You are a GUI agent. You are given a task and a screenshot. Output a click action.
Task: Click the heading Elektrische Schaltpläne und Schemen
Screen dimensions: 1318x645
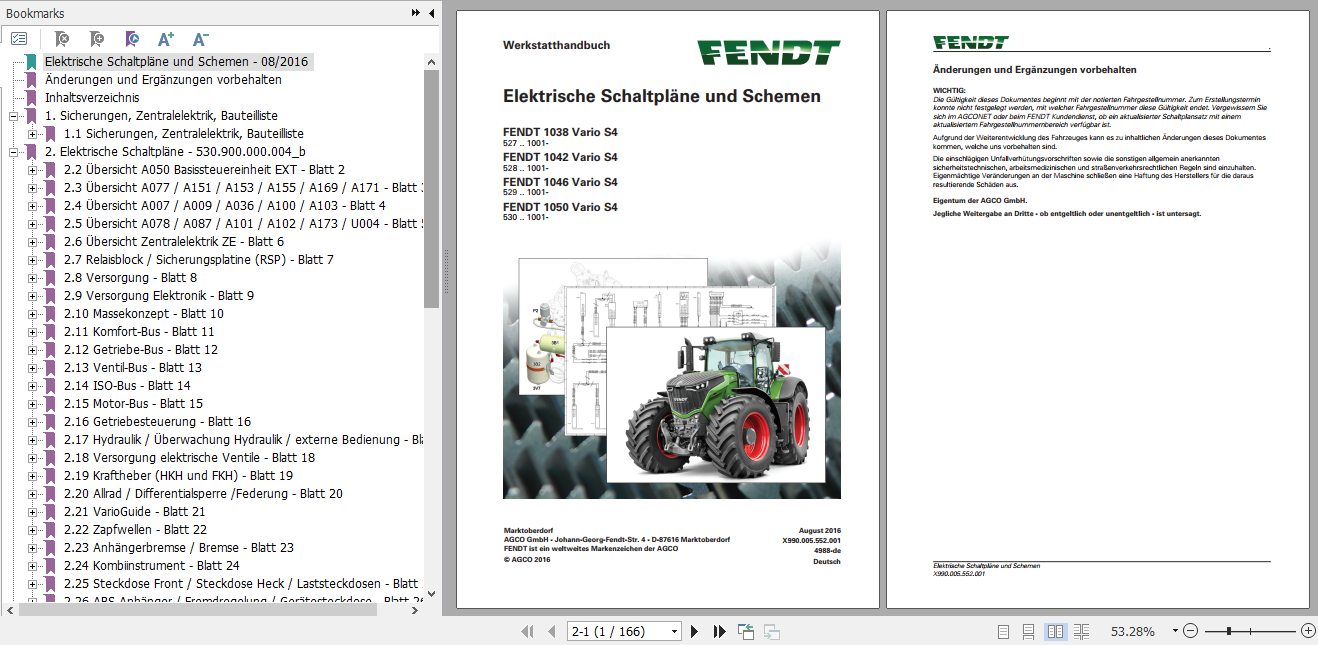[662, 97]
